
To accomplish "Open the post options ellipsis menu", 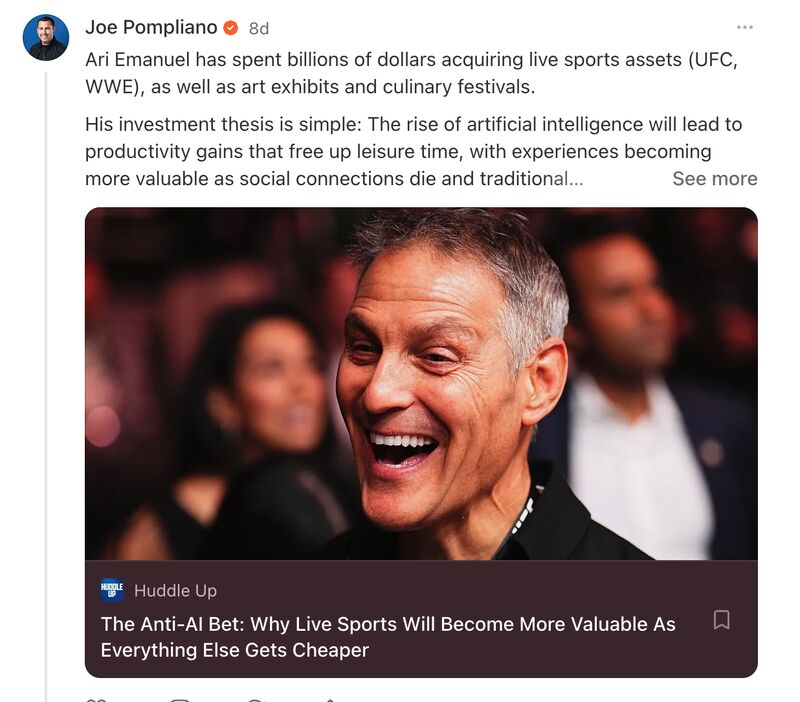I will (x=745, y=29).
